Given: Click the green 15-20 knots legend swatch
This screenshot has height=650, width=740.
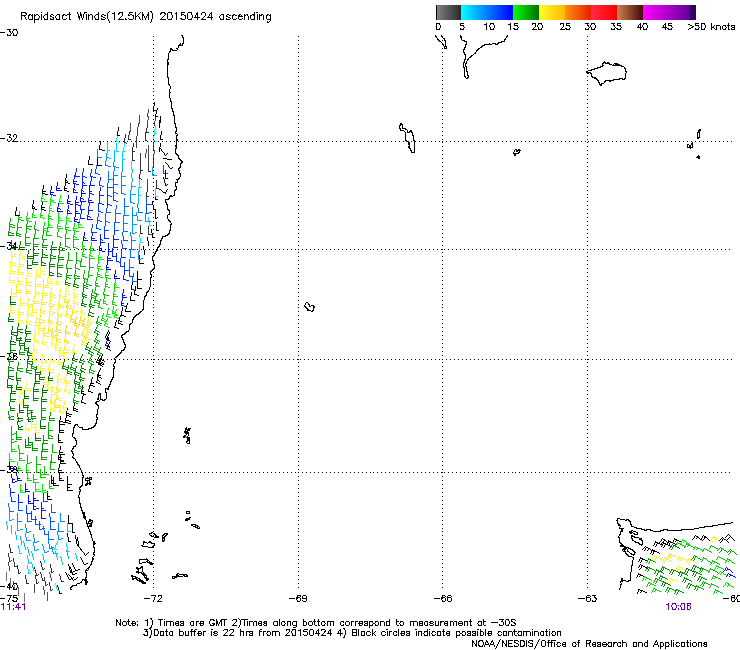Looking at the screenshot, I should click(526, 12).
